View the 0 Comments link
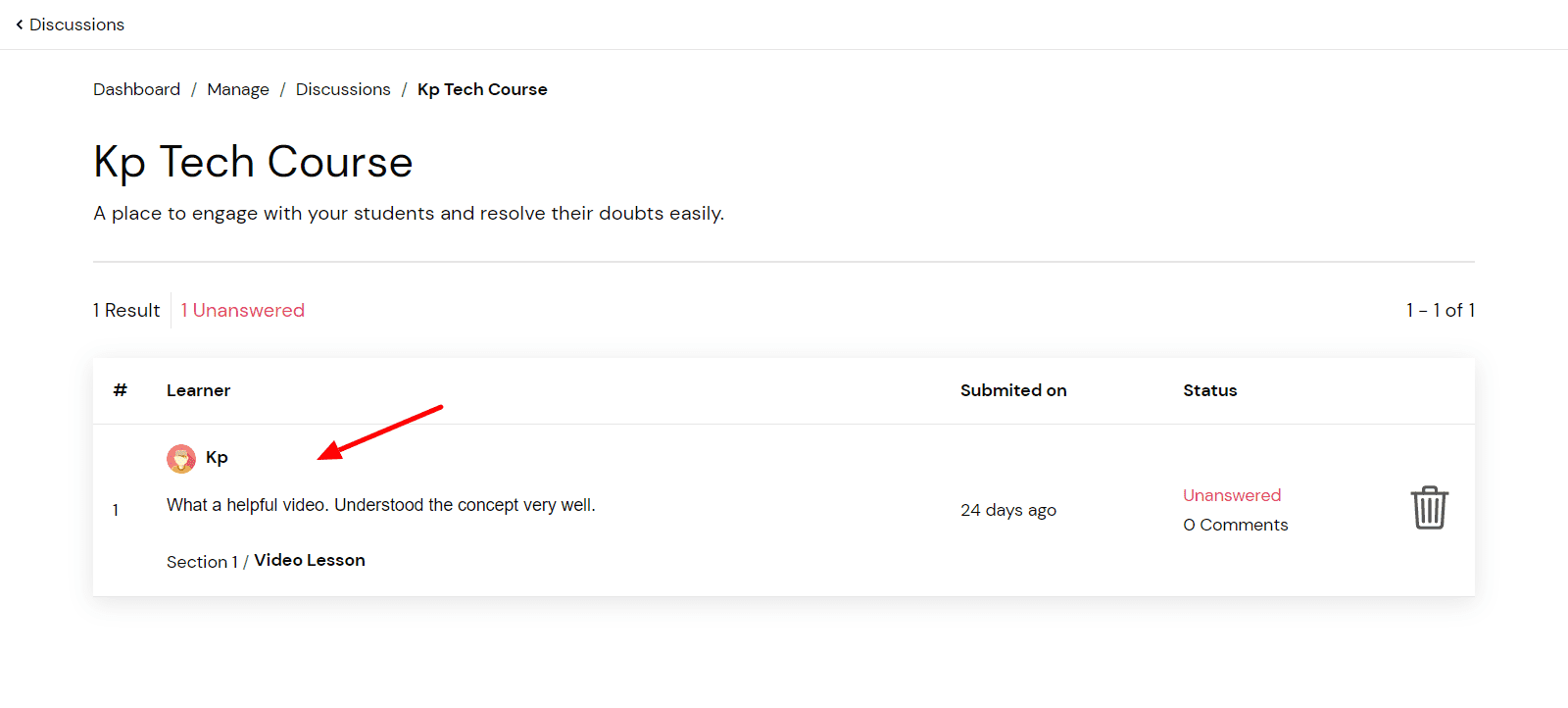Image resolution: width=1568 pixels, height=708 pixels. coord(1235,525)
